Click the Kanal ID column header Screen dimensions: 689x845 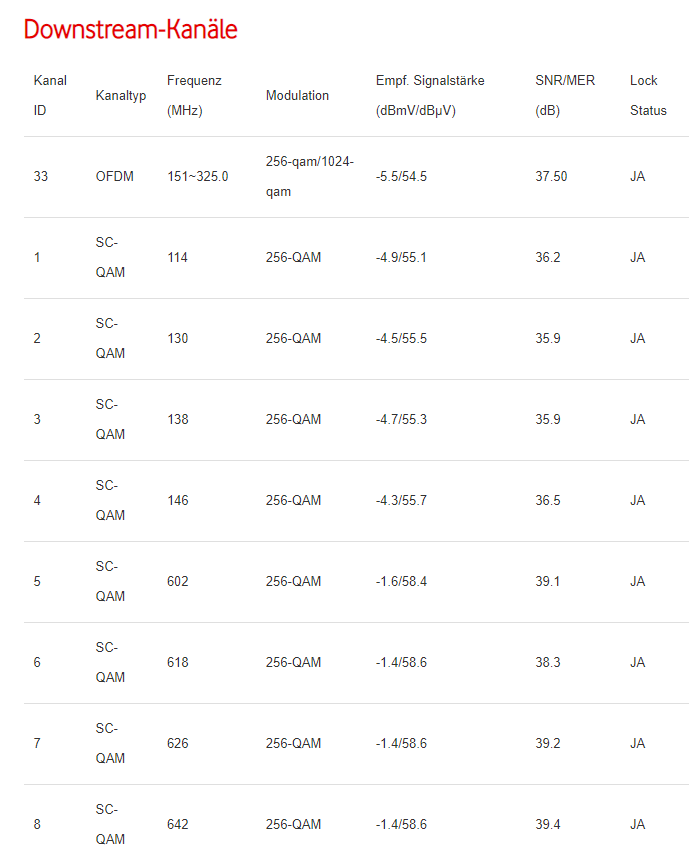(50, 95)
